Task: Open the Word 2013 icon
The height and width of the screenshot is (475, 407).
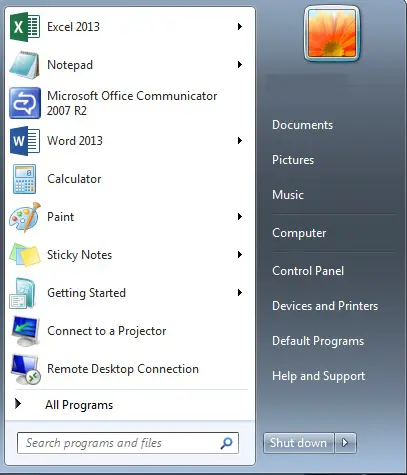Action: [25, 141]
